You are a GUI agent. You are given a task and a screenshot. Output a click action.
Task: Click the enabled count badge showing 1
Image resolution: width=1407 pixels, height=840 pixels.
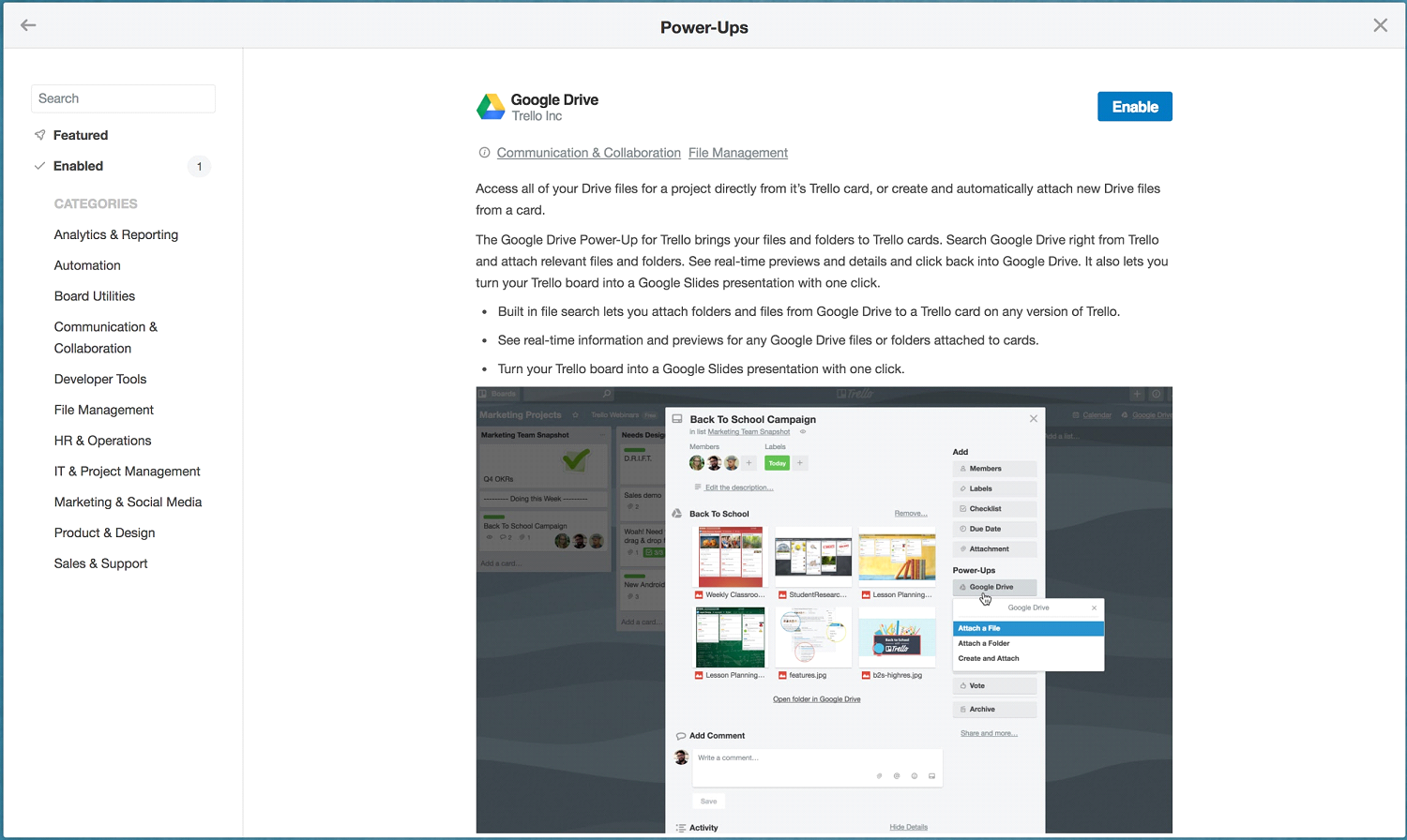pos(199,167)
